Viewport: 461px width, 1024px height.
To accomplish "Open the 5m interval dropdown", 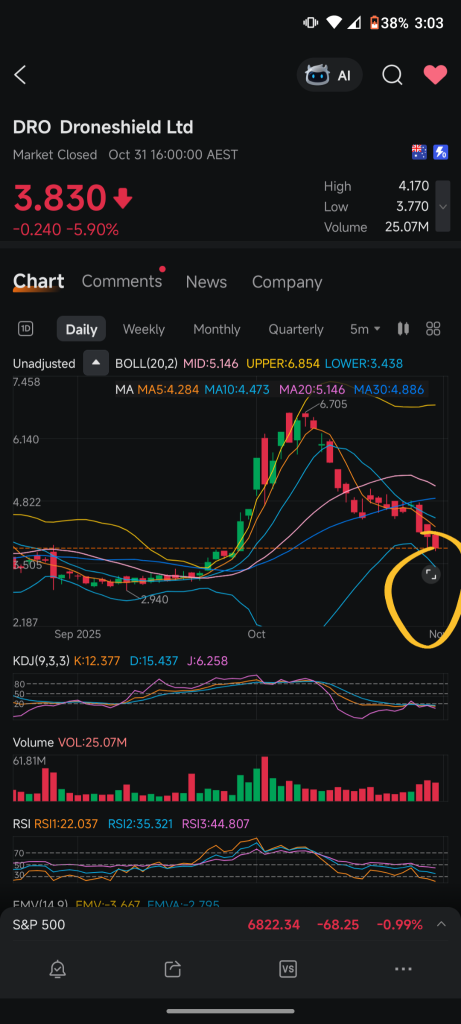I will coord(365,329).
